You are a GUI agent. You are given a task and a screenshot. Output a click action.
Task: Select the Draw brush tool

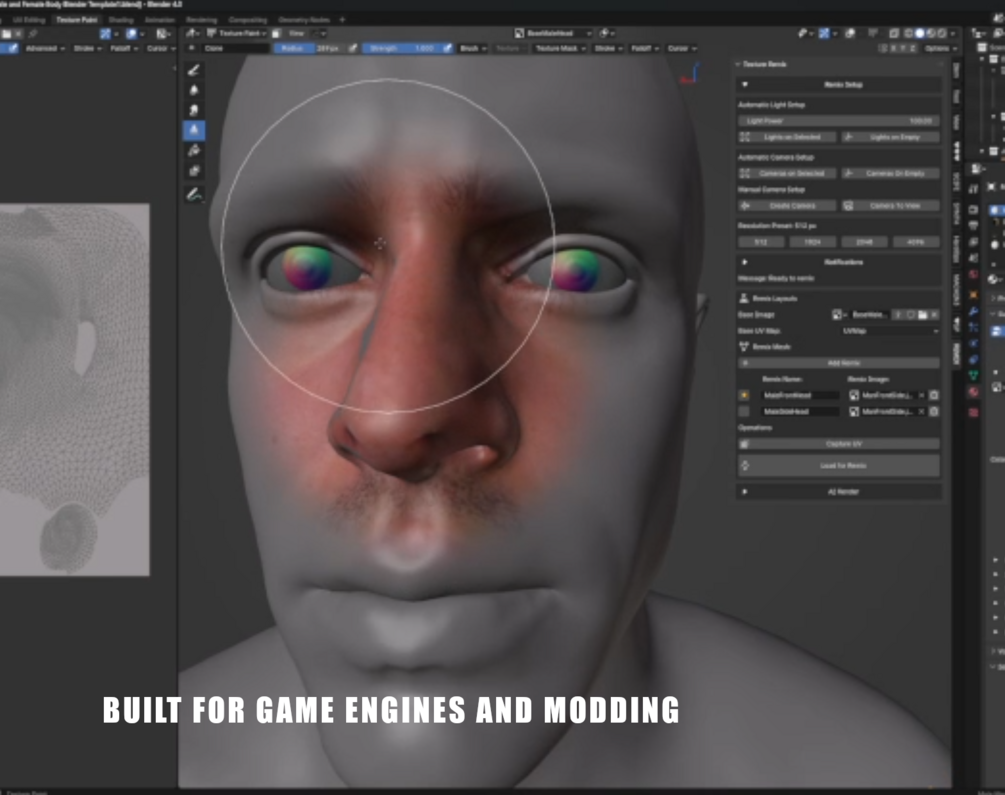[x=194, y=70]
